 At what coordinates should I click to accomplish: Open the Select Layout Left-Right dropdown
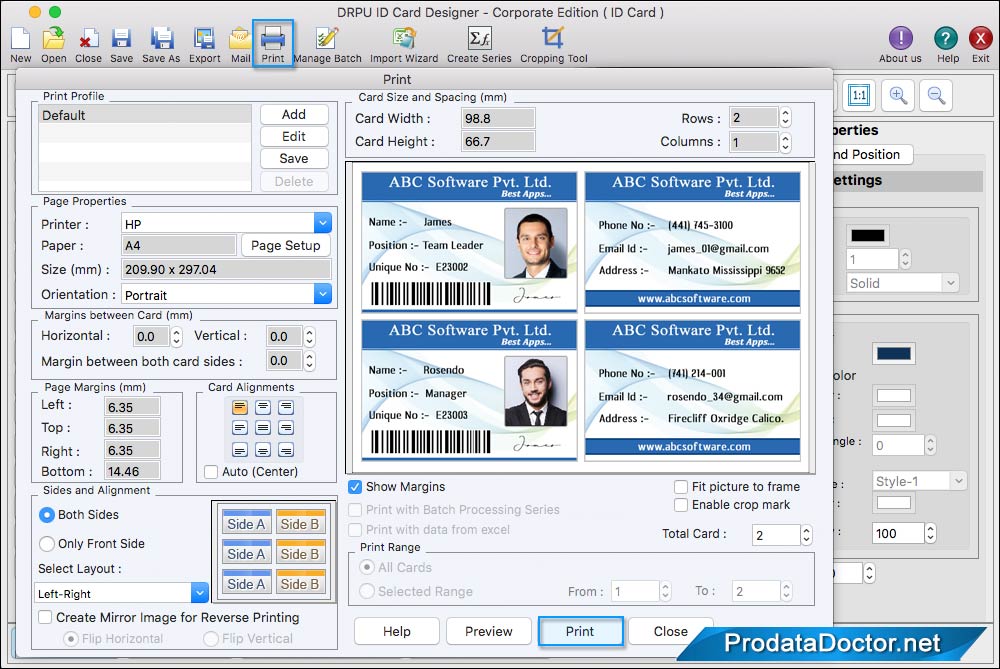pos(122,593)
